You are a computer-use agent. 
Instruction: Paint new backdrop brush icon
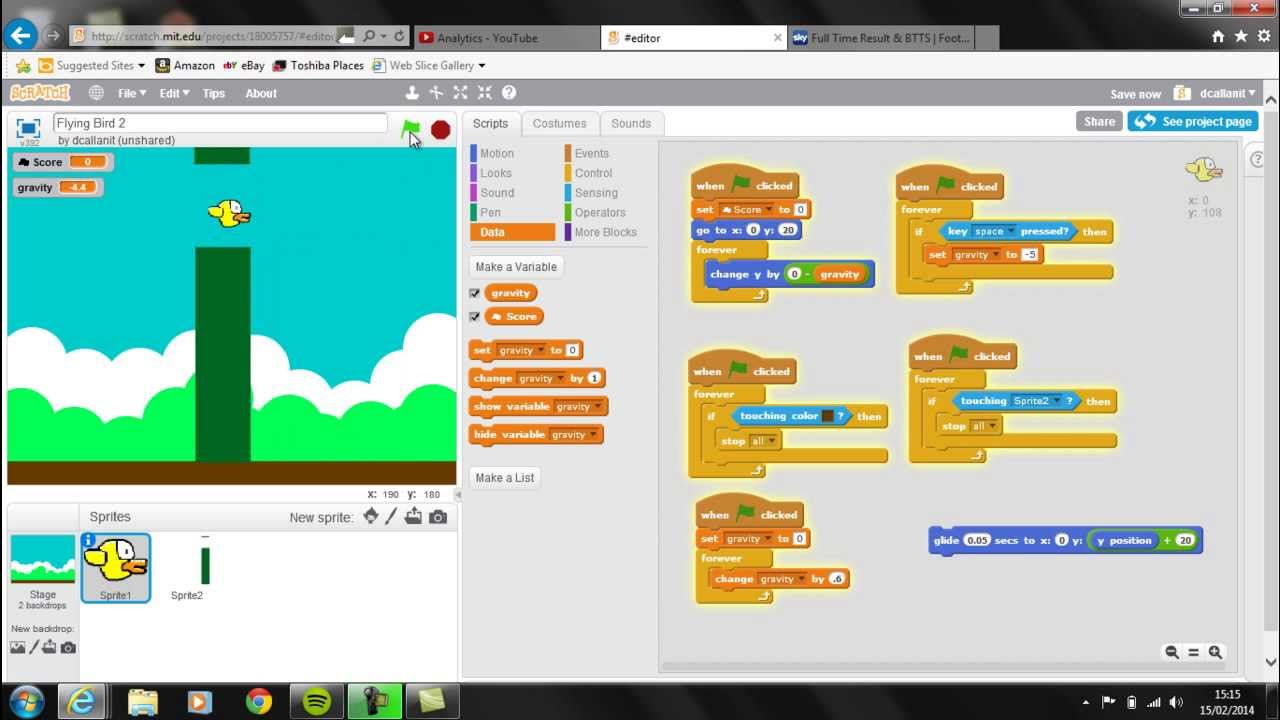click(x=33, y=647)
